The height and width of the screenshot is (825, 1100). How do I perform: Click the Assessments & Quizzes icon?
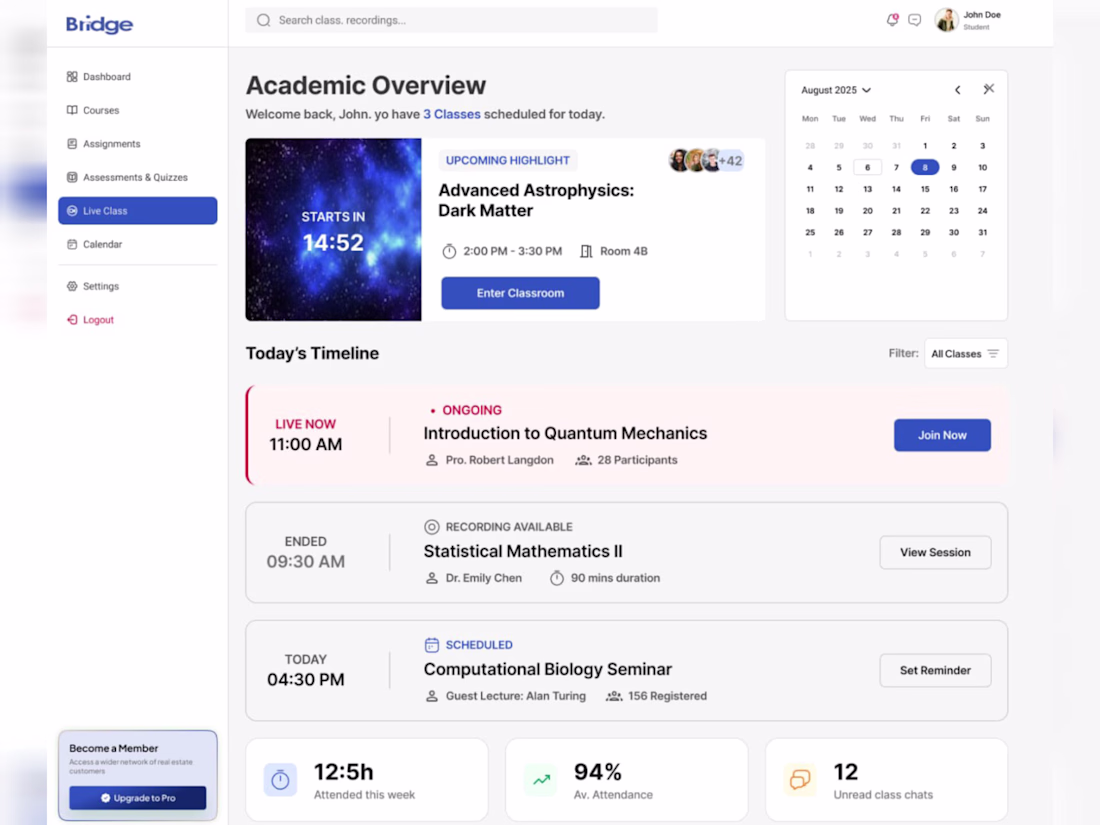pyautogui.click(x=72, y=177)
